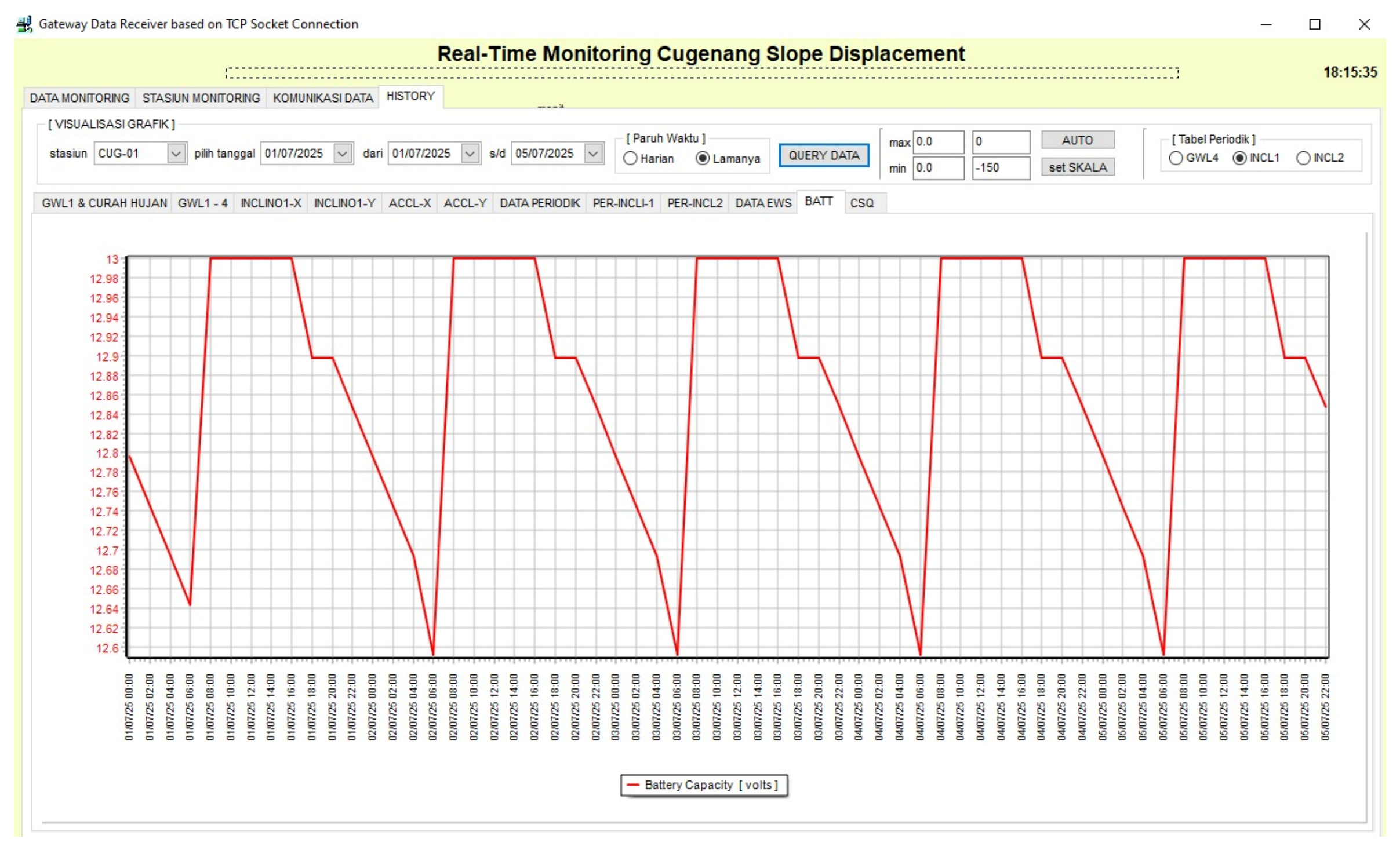Image resolution: width=1400 pixels, height=850 pixels.
Task: Click the Gateway app icon in title bar
Action: [x=24, y=24]
